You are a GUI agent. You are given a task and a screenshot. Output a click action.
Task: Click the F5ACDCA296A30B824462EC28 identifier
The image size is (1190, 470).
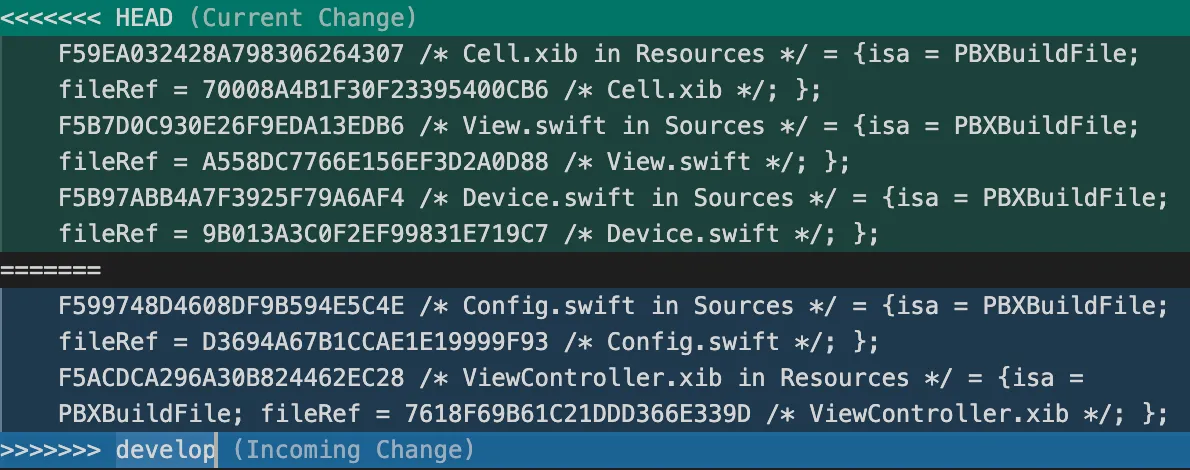pos(231,377)
